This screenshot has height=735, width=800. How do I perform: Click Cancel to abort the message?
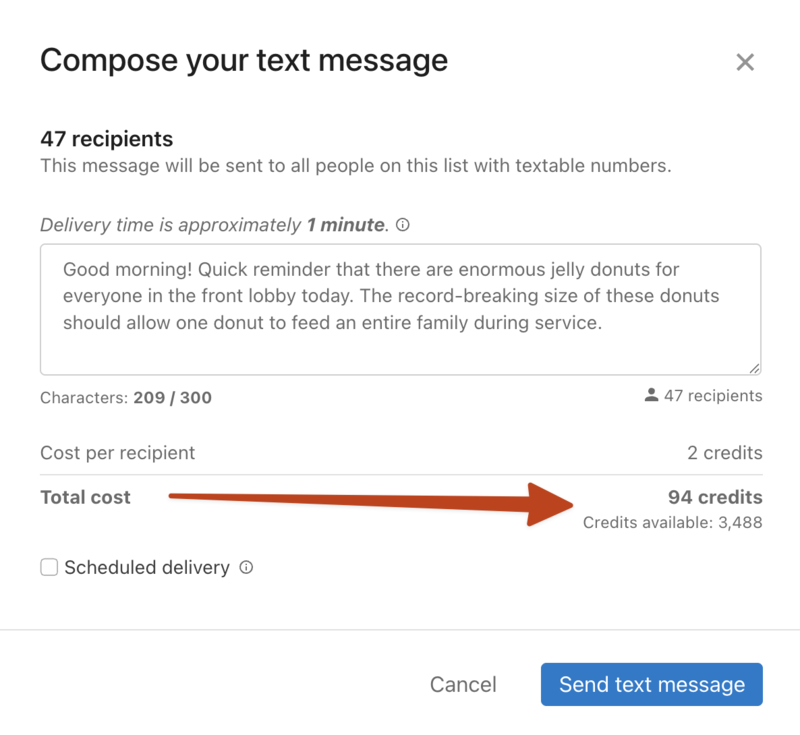[463, 684]
